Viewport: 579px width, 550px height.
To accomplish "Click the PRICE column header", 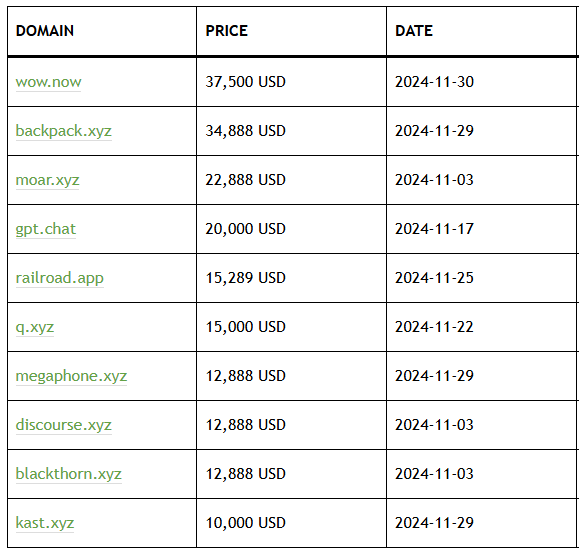I will (226, 31).
